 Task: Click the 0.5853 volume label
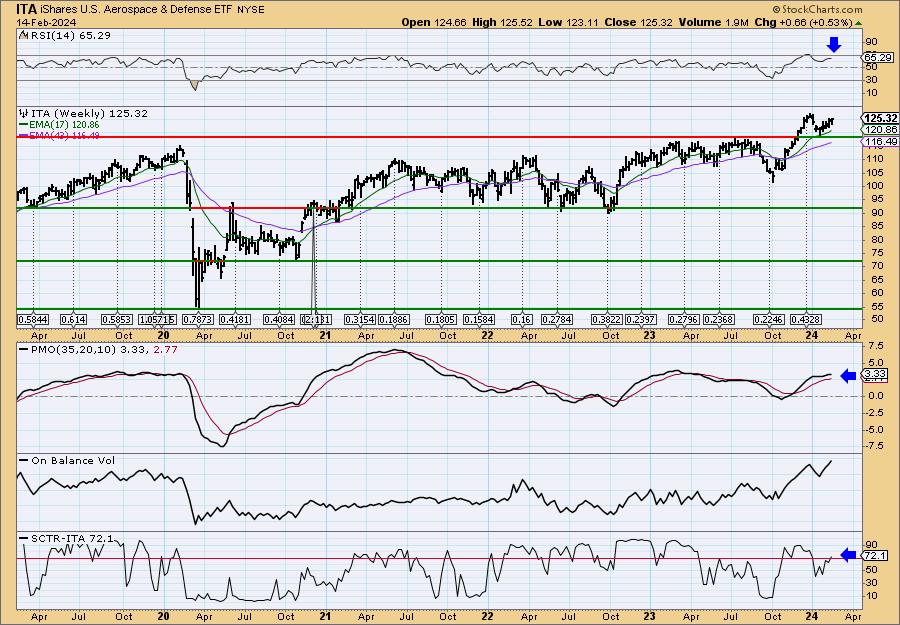[x=117, y=319]
